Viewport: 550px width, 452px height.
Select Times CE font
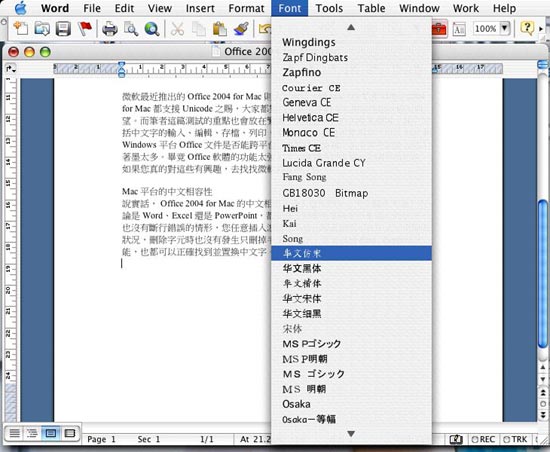click(x=351, y=148)
